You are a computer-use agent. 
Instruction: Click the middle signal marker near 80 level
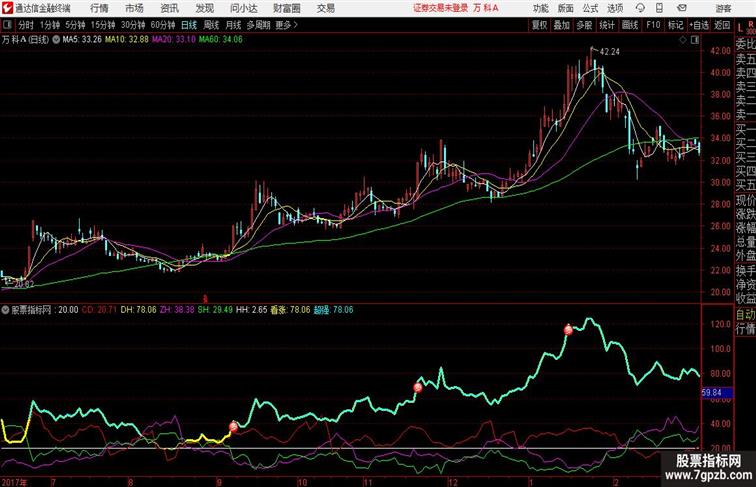pos(418,387)
